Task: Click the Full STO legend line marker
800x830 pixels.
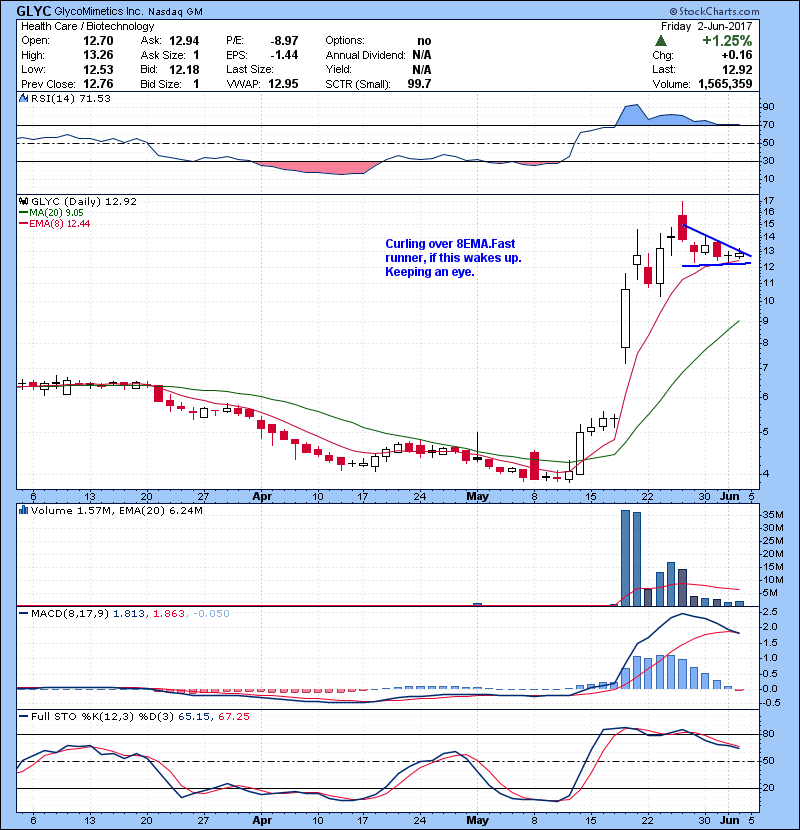Action: tap(23, 716)
